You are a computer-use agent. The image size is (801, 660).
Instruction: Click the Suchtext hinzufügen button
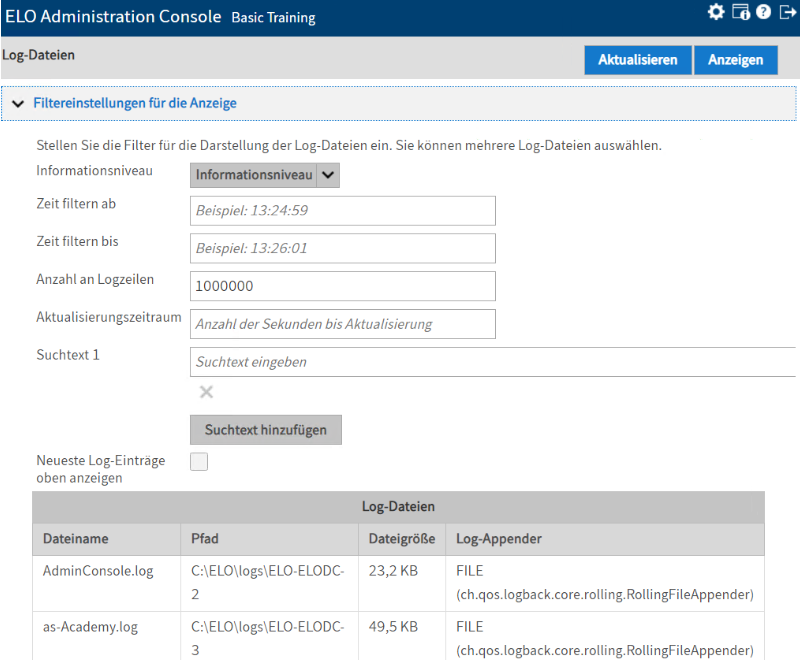265,430
